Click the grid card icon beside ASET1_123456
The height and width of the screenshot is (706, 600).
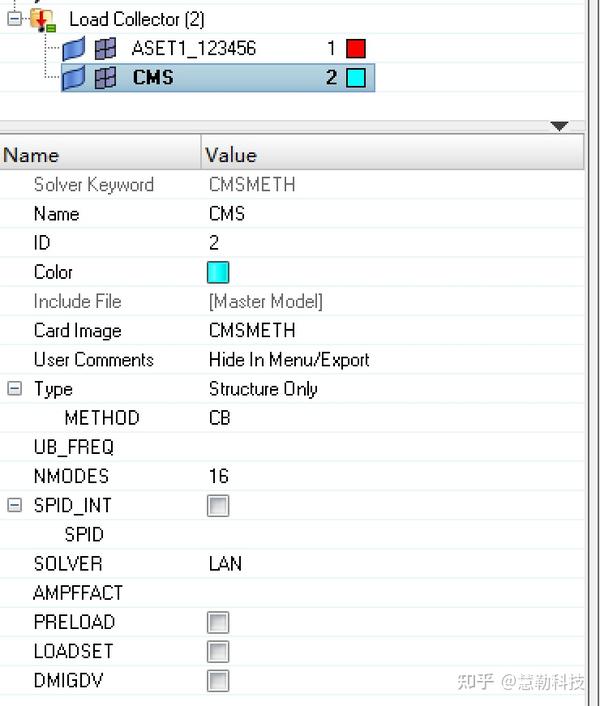point(105,49)
